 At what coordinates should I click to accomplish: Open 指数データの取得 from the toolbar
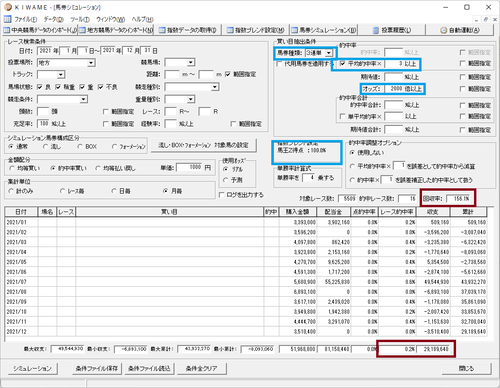(162, 30)
